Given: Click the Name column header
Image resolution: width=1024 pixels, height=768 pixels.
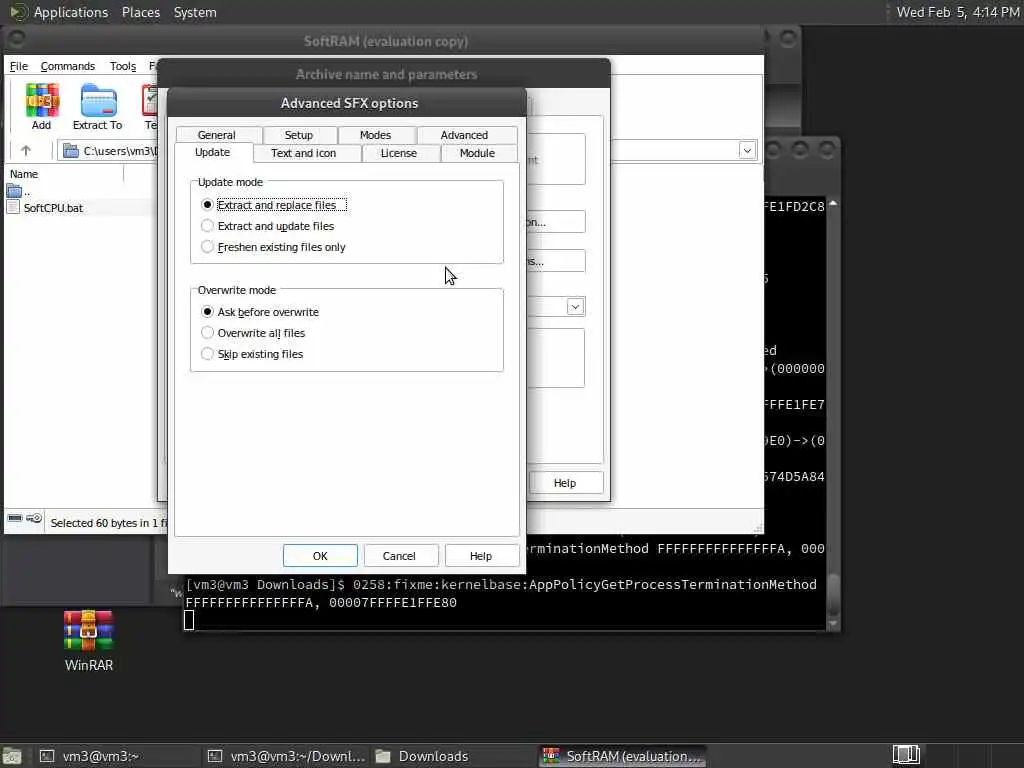Looking at the screenshot, I should click(64, 174).
